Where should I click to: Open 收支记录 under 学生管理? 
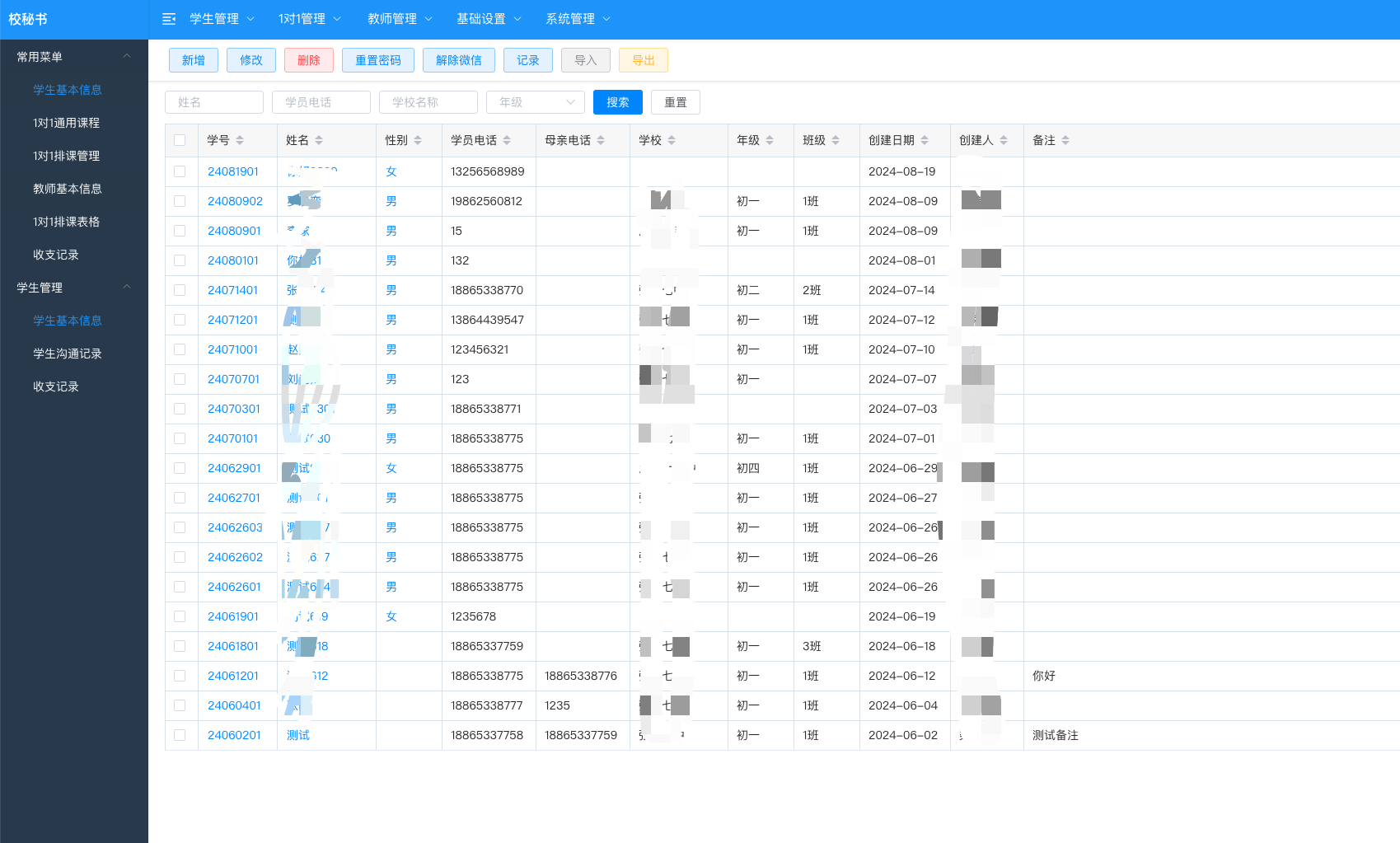(x=56, y=386)
